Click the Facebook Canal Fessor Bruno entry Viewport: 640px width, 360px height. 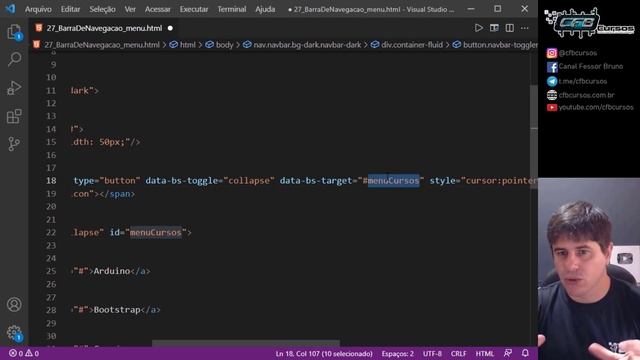585,67
